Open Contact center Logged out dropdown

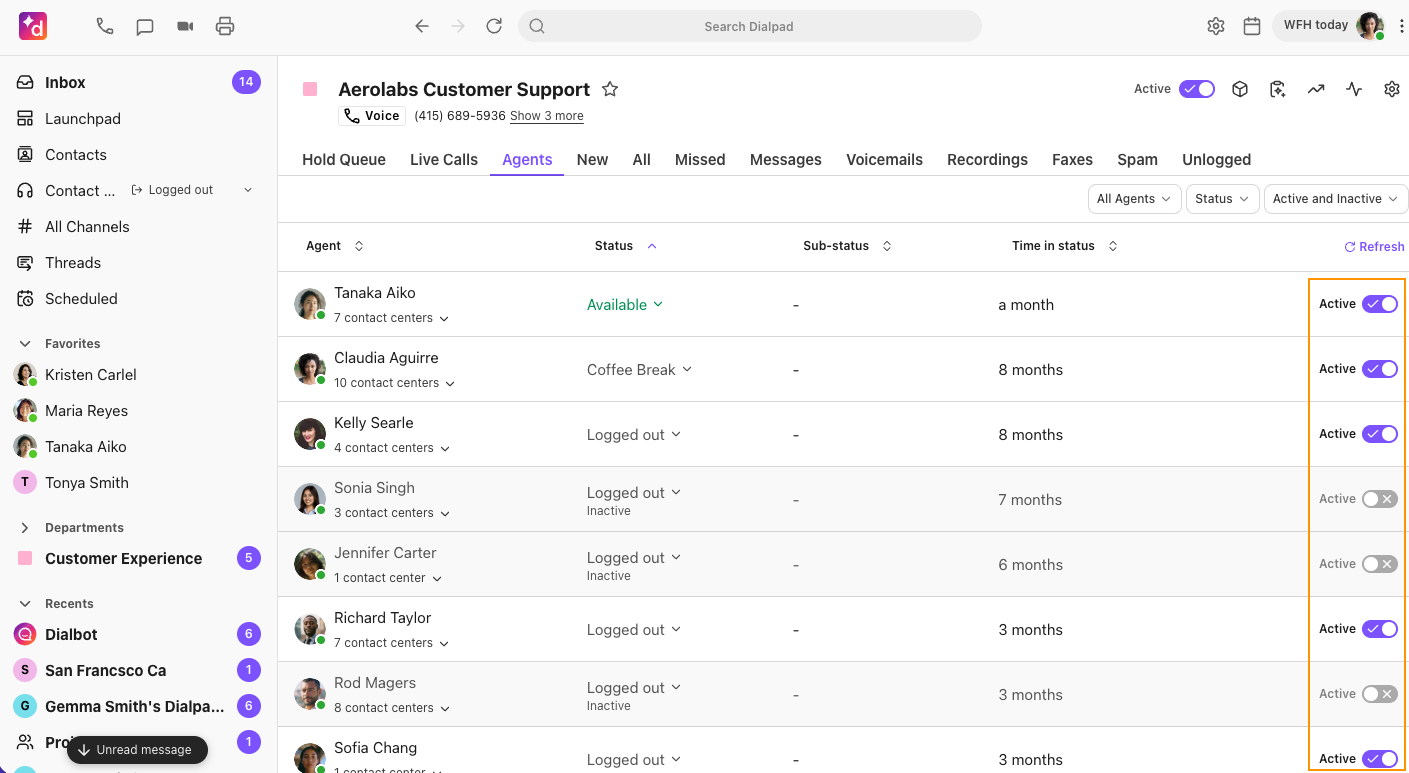pyautogui.click(x=190, y=190)
